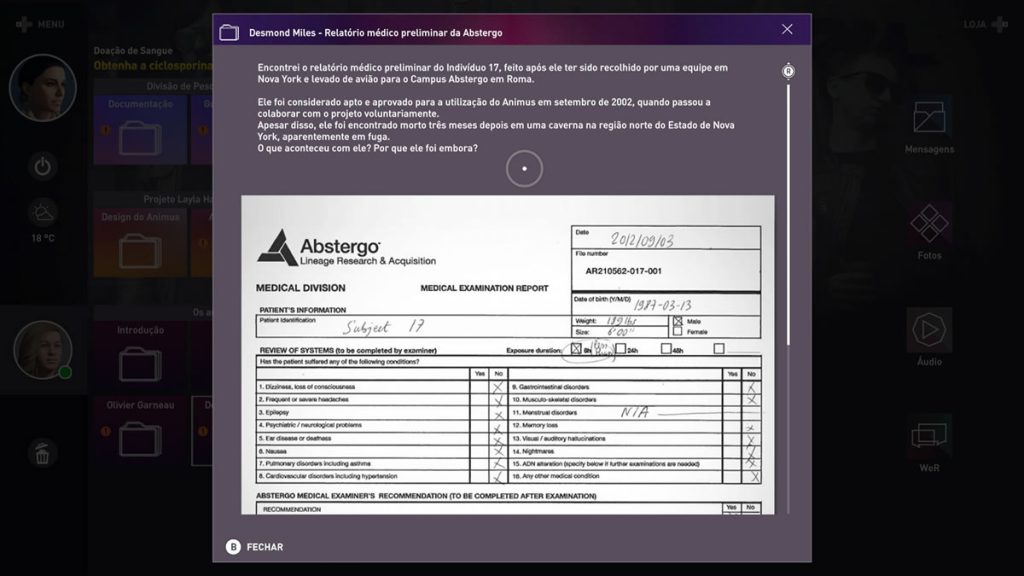
Task: Open the Fotos gallery icon
Action: click(x=929, y=224)
